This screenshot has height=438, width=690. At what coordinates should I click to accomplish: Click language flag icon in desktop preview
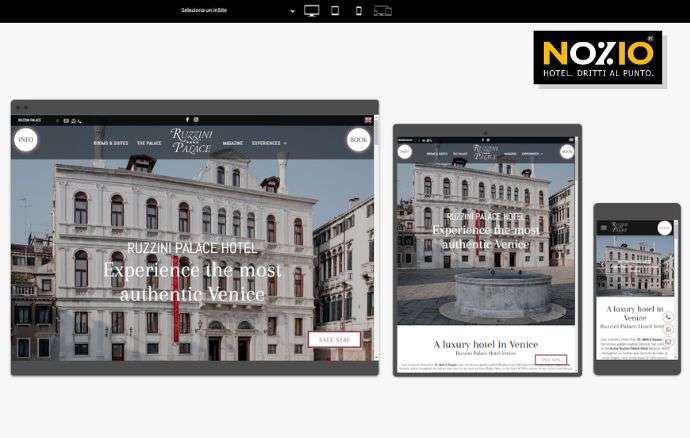click(368, 120)
